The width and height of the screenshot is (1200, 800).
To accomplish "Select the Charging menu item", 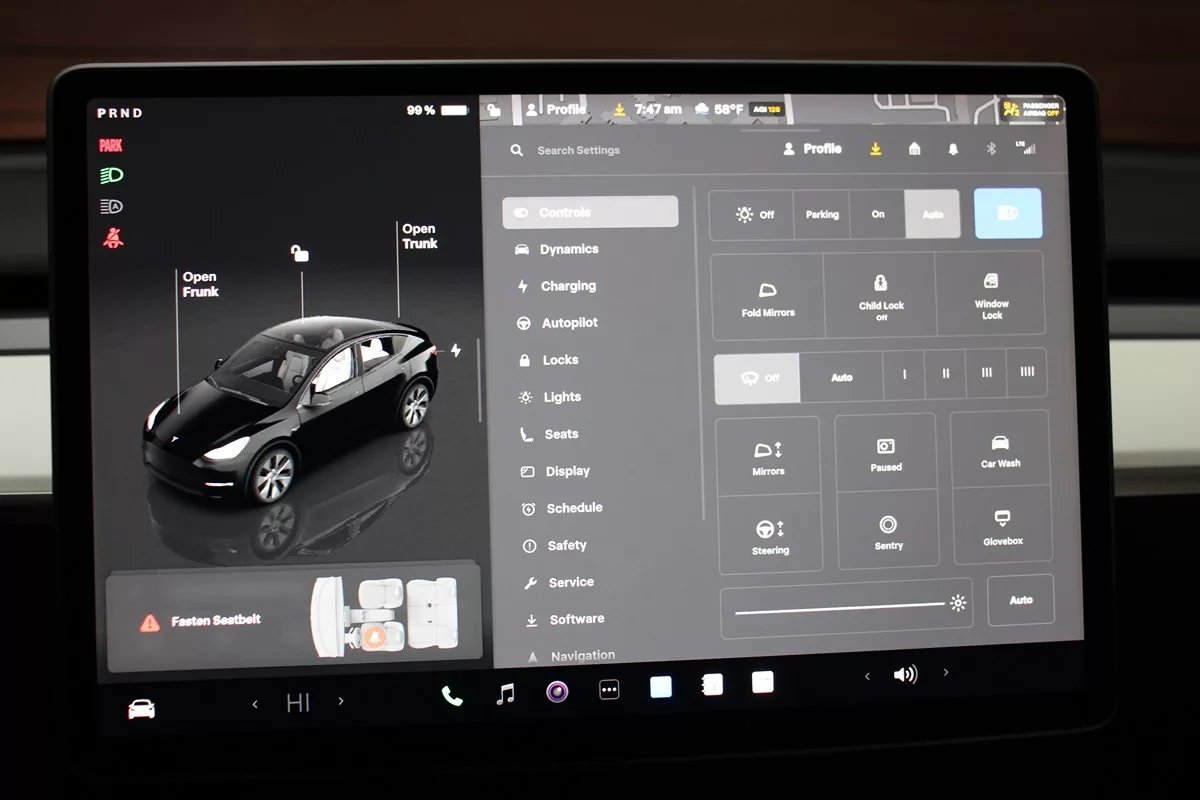I will (567, 286).
